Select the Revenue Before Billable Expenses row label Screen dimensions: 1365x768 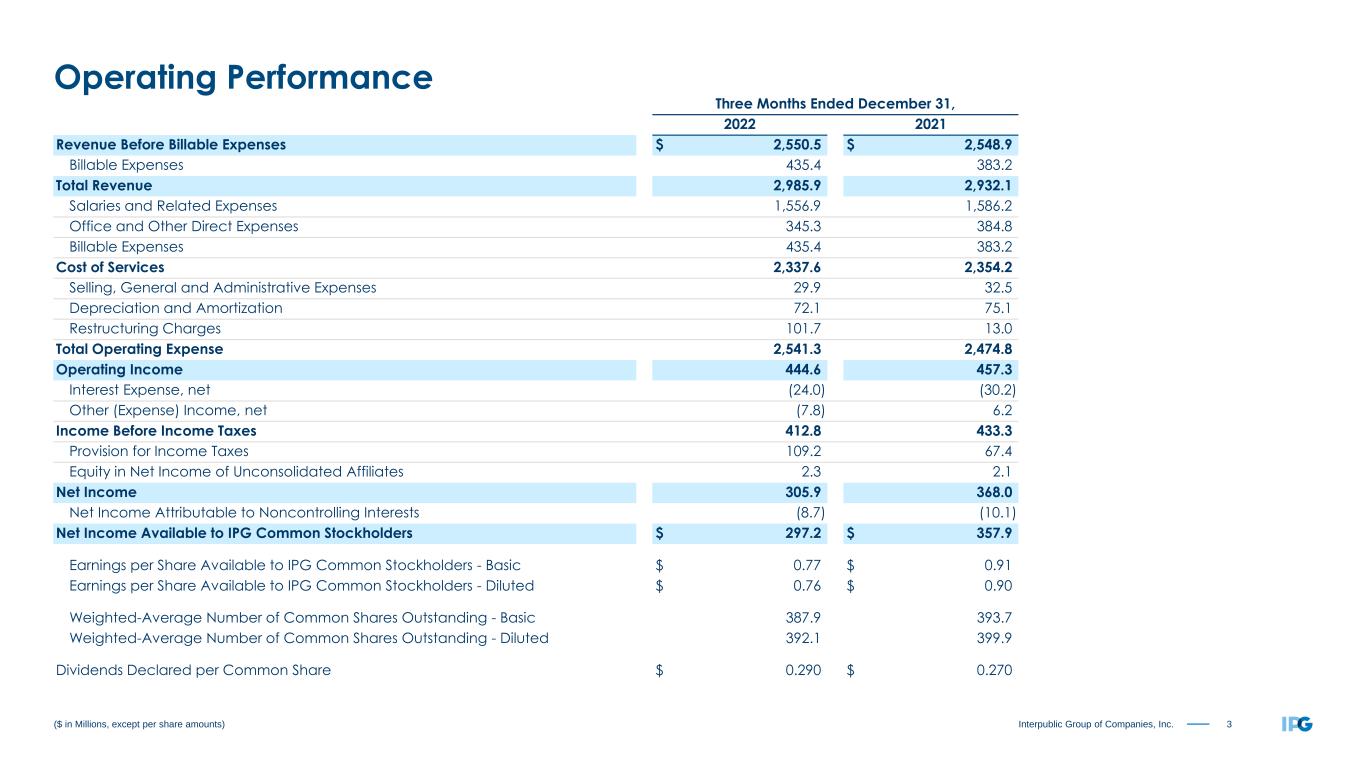[x=171, y=144]
